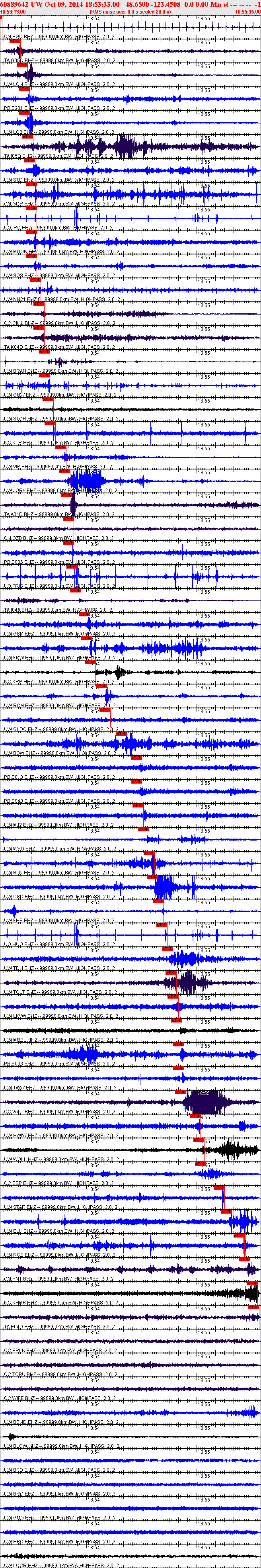Viewport: 261px width, 1568px height.
Task: Click the UW.ELK EHZ trace label
Action: click(x=60, y=1230)
